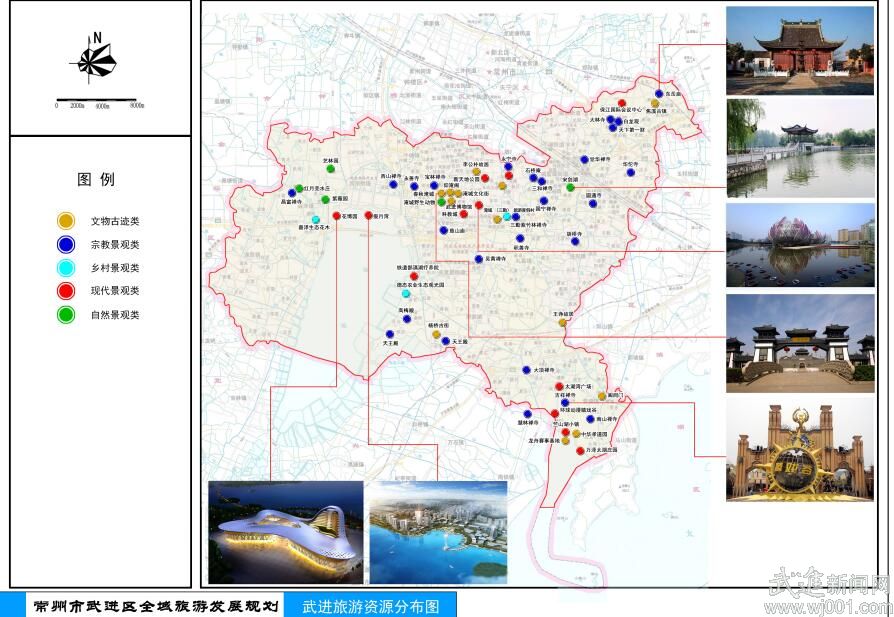Click the blue 华佗寺 map marker
This screenshot has width=894, height=617.
pos(630,172)
